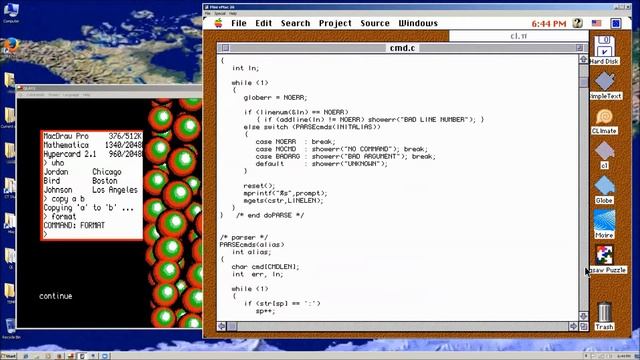The width and height of the screenshot is (640, 360).
Task: Select the Hard Disk desktop icon
Action: click(x=604, y=50)
